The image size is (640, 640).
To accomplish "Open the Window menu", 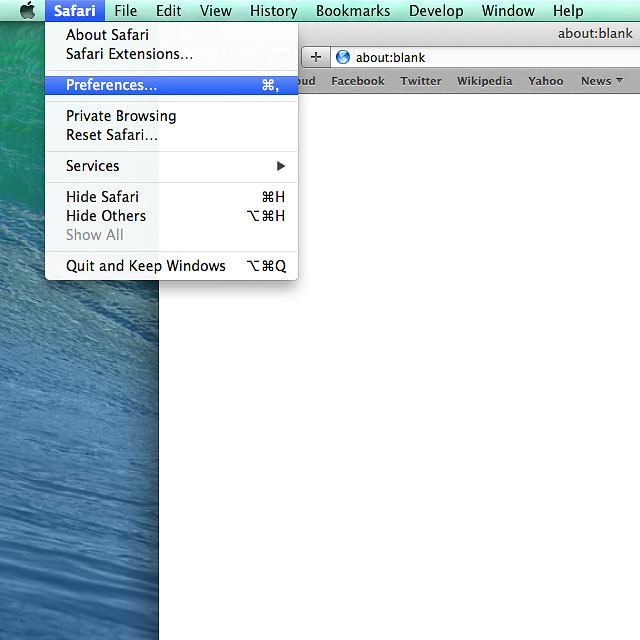I will tap(508, 11).
